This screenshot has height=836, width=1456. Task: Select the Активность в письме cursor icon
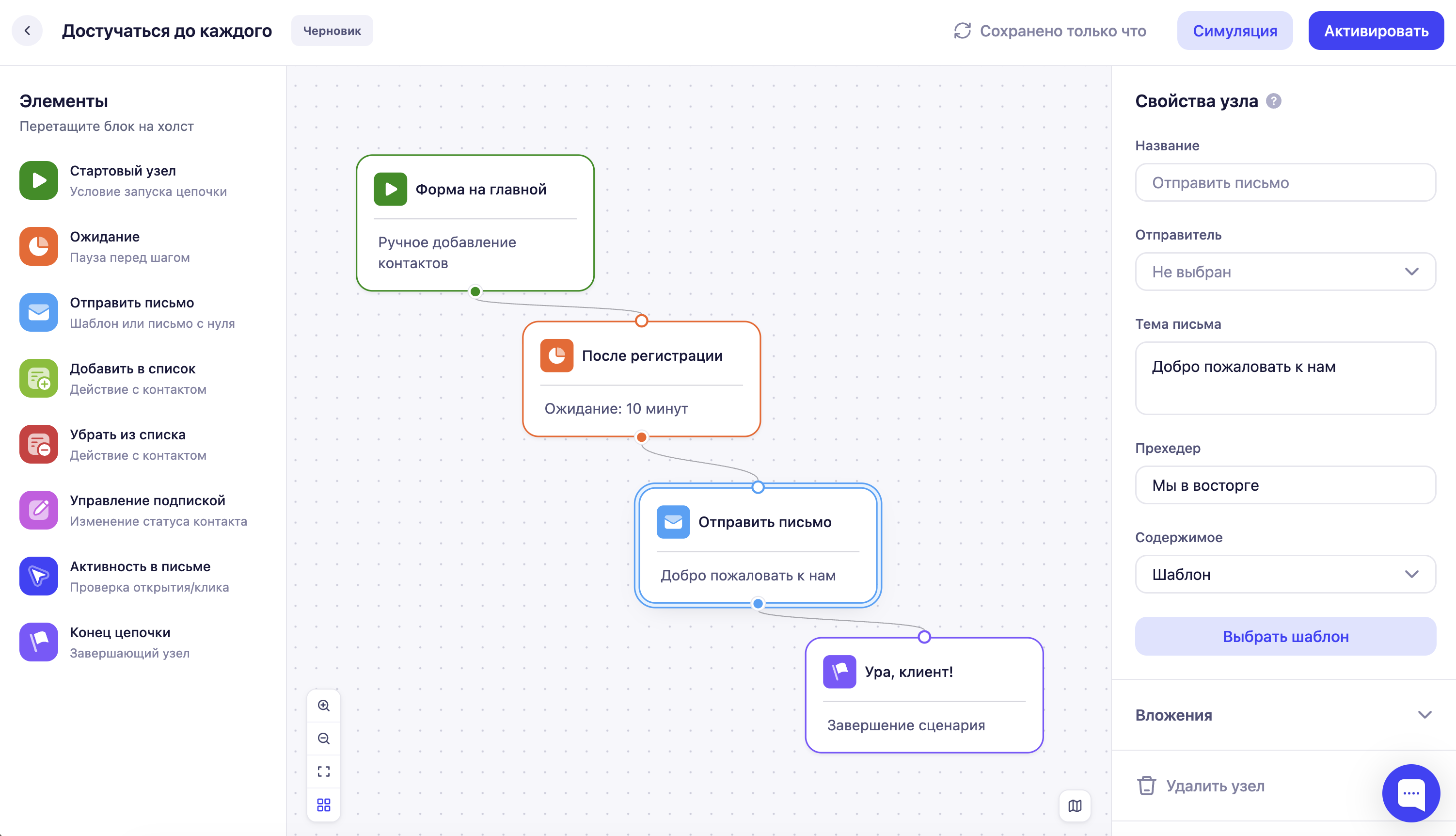tap(38, 576)
